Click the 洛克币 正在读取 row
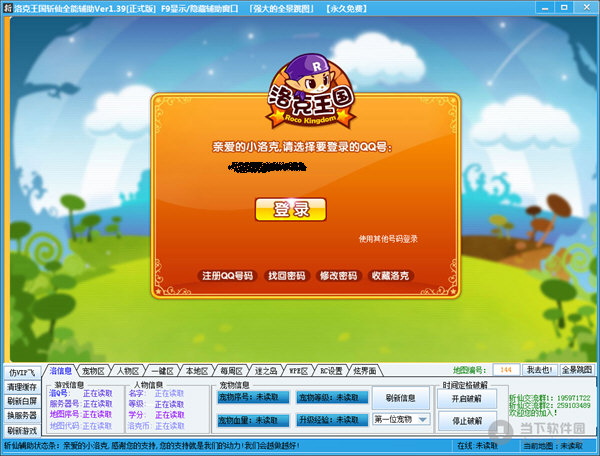Image resolution: width=600 pixels, height=456 pixels. 156,426
